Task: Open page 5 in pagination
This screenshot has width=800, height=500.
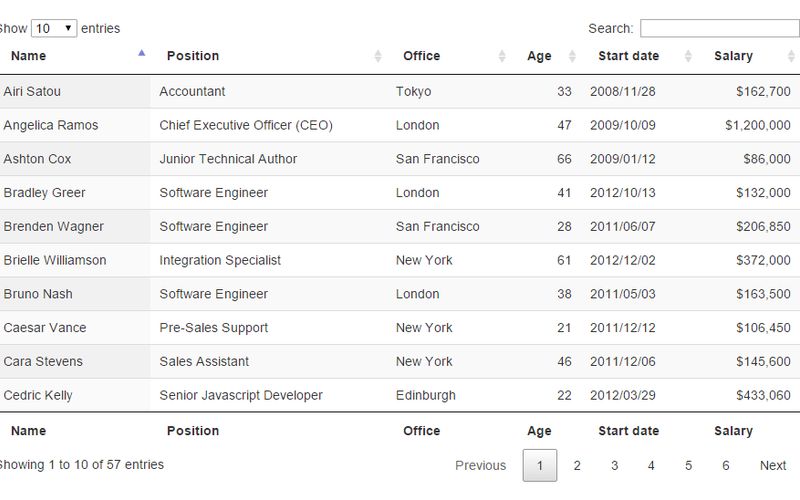Action: point(688,465)
